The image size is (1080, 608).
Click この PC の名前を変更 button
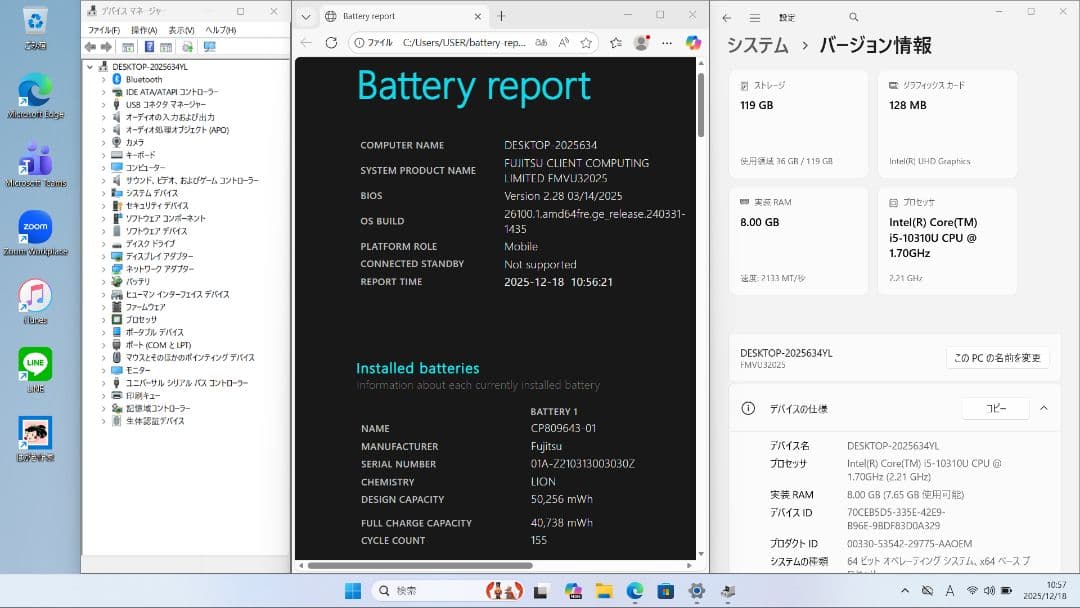tap(997, 358)
